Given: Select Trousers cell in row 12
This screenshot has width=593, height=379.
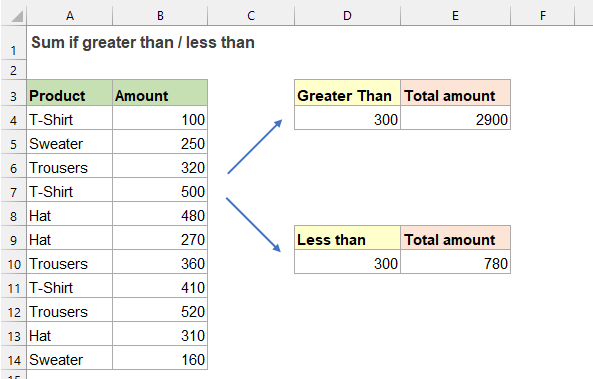Looking at the screenshot, I should 70,310.
